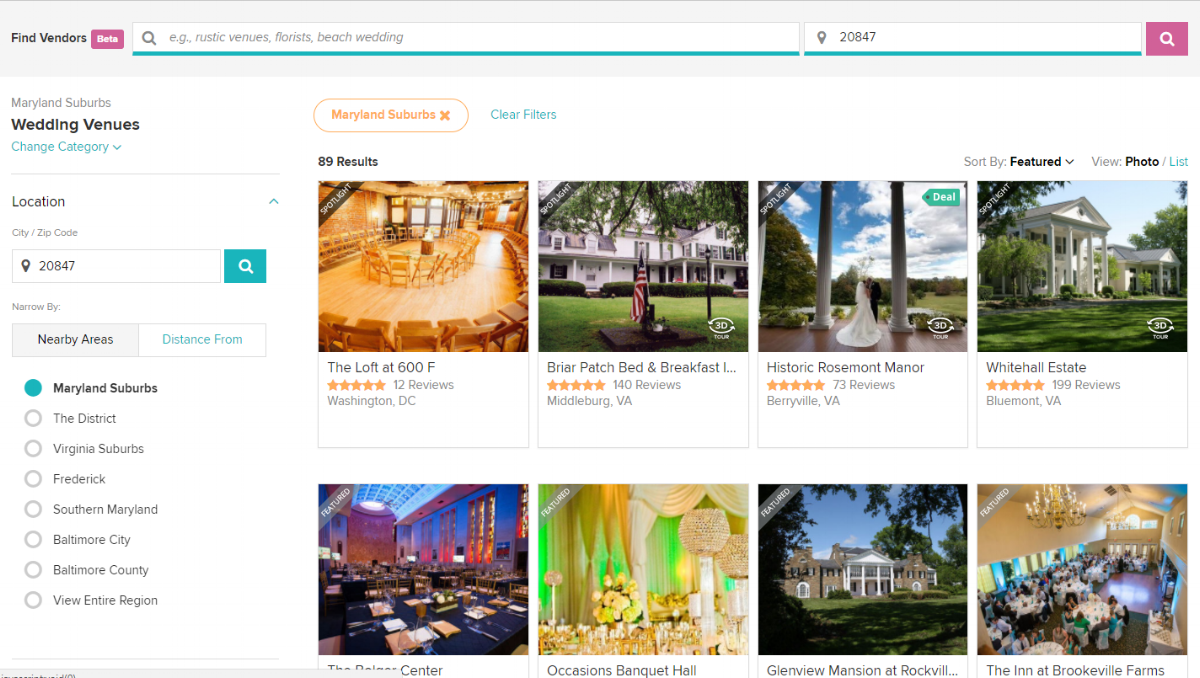Screen dimensions: 1200x678
Task: Click the pink search button in the top bar
Action: point(1166,39)
